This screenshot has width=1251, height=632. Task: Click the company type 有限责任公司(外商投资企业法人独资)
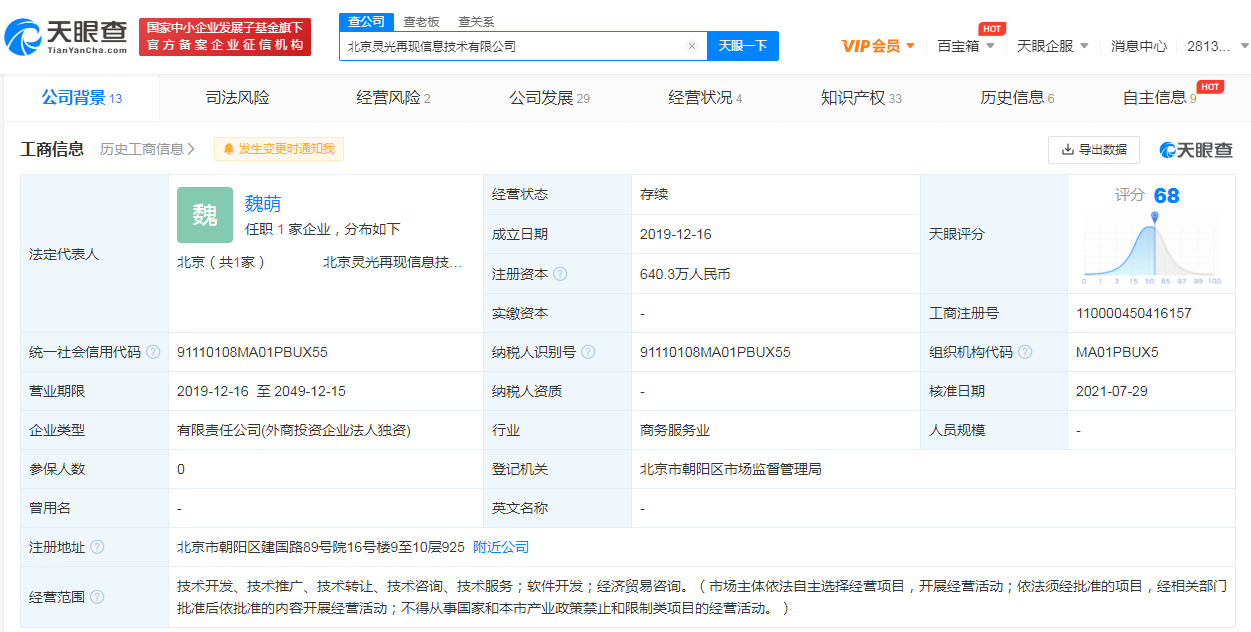point(294,431)
